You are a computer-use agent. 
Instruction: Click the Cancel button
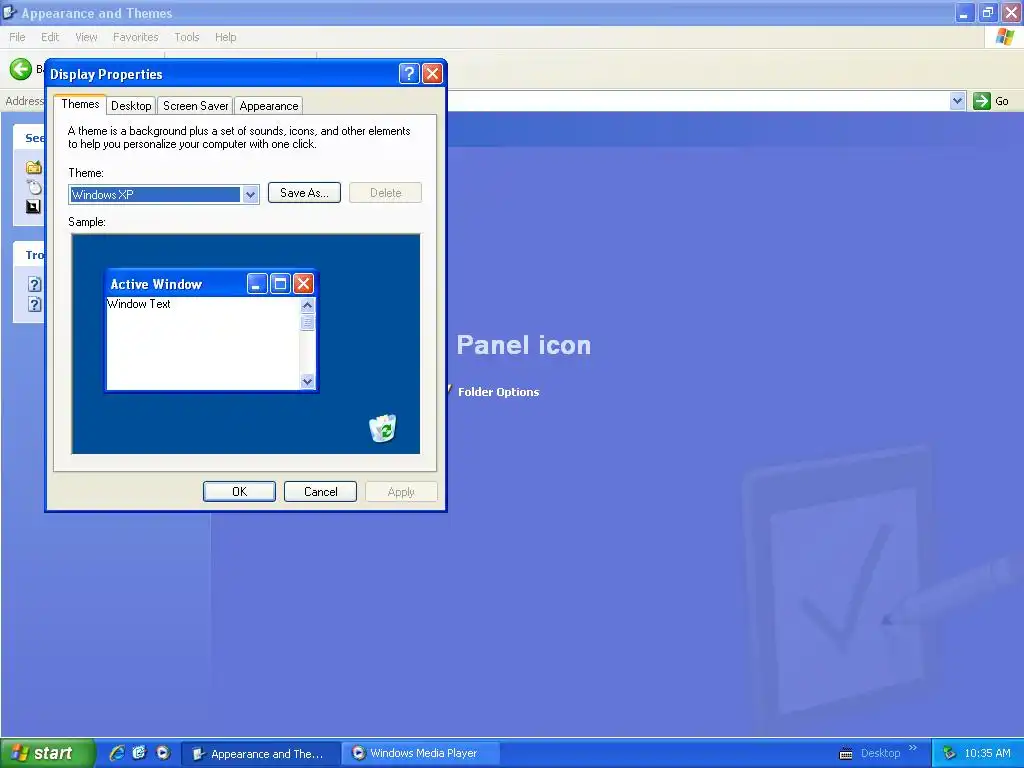point(321,492)
